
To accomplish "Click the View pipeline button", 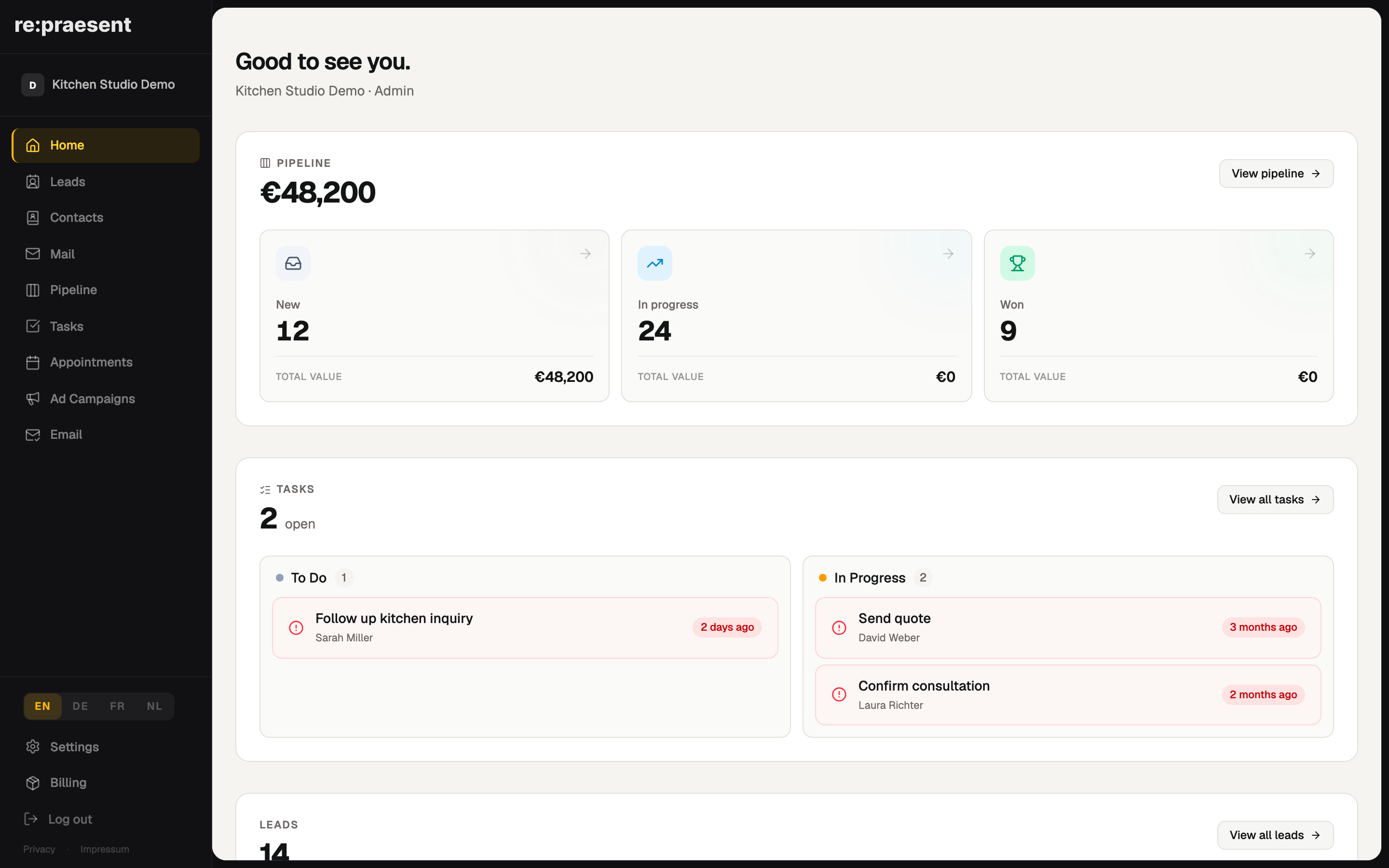I will (x=1276, y=174).
